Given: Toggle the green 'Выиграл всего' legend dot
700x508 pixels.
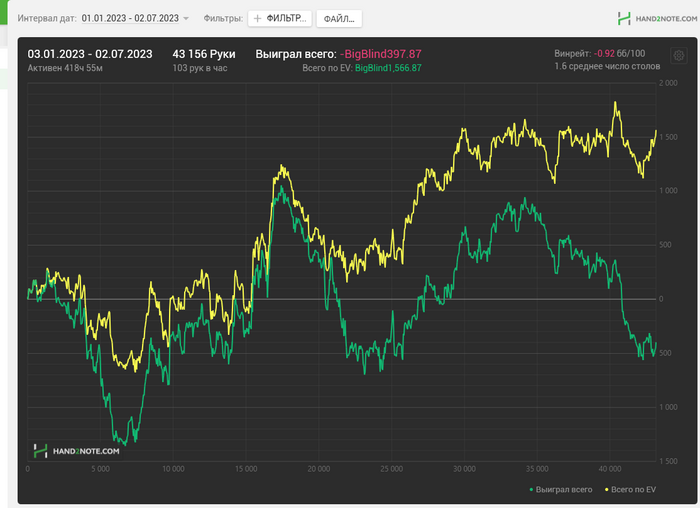Looking at the screenshot, I should tap(531, 490).
